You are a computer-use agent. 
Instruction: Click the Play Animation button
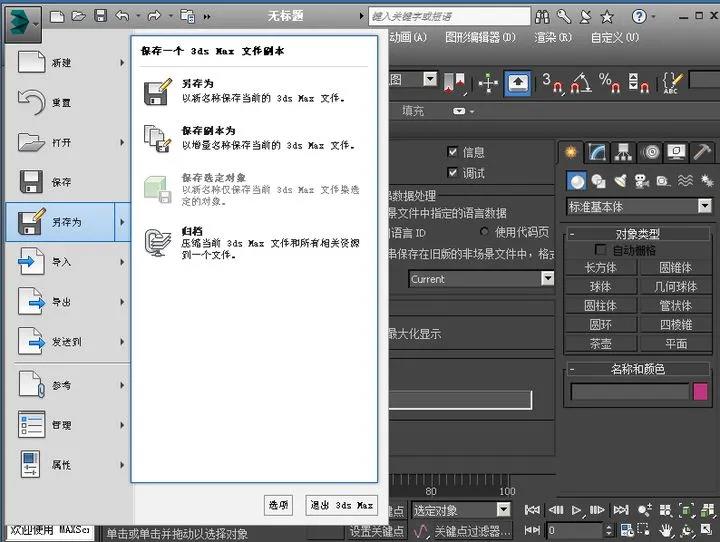[x=576, y=510]
